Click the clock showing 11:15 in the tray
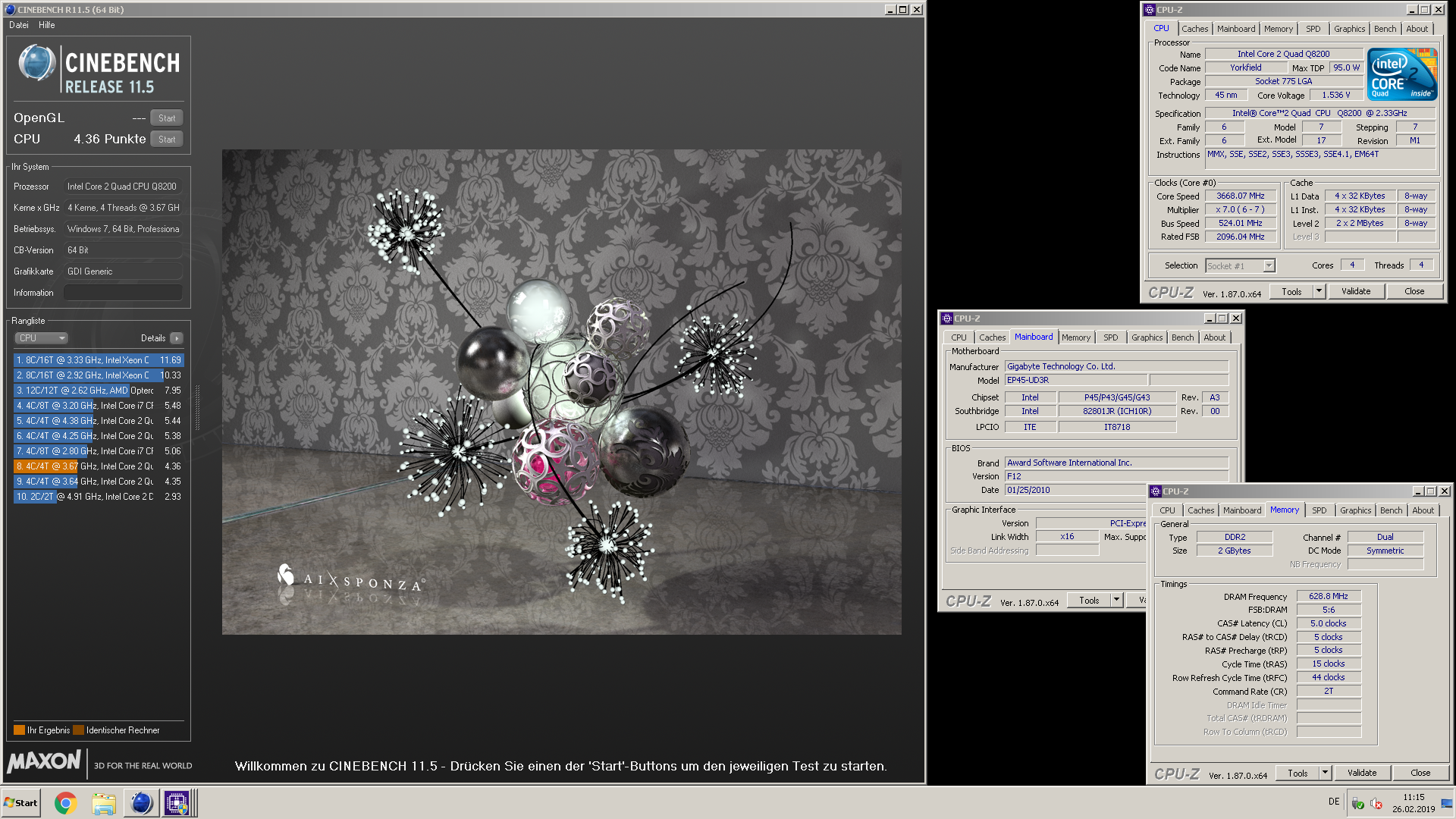Image resolution: width=1456 pixels, height=819 pixels. [x=1414, y=797]
